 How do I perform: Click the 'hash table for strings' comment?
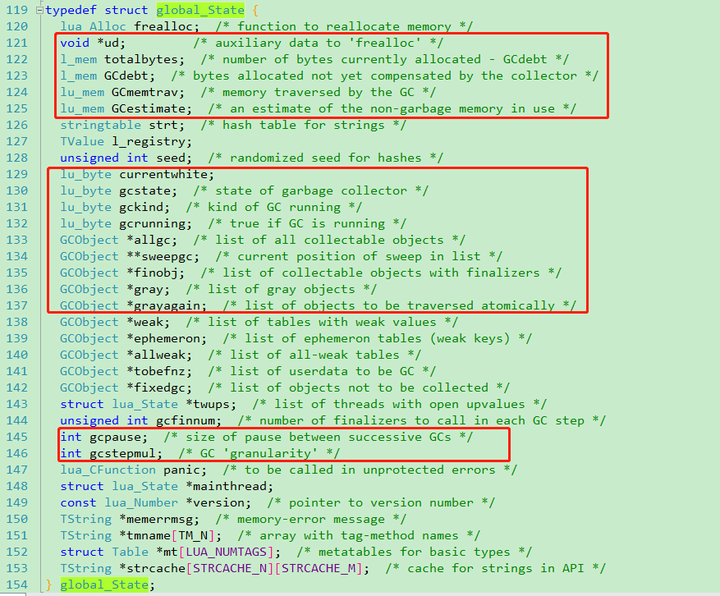(304, 125)
